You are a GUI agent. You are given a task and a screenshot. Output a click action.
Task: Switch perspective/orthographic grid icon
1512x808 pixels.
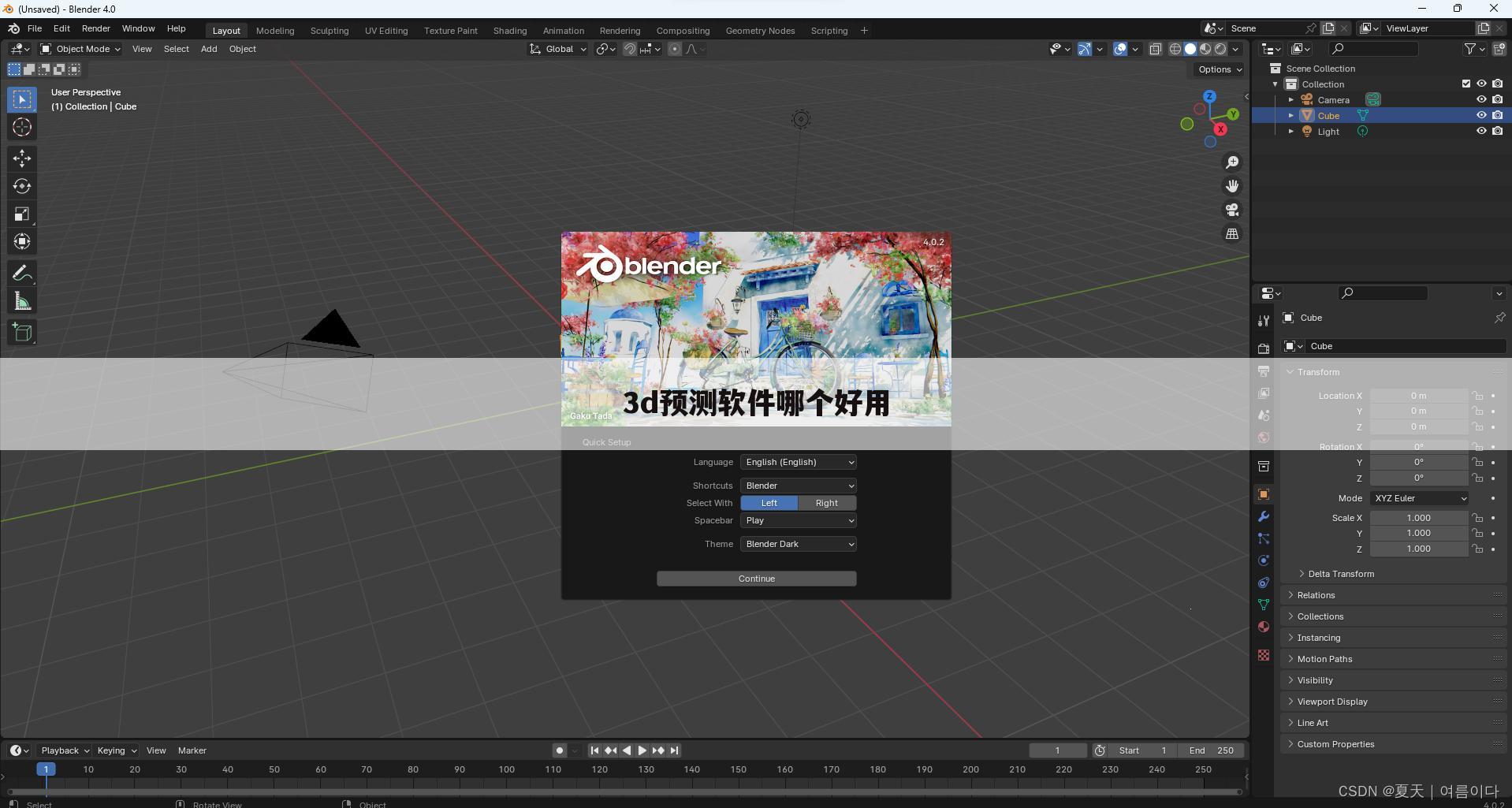click(1232, 233)
